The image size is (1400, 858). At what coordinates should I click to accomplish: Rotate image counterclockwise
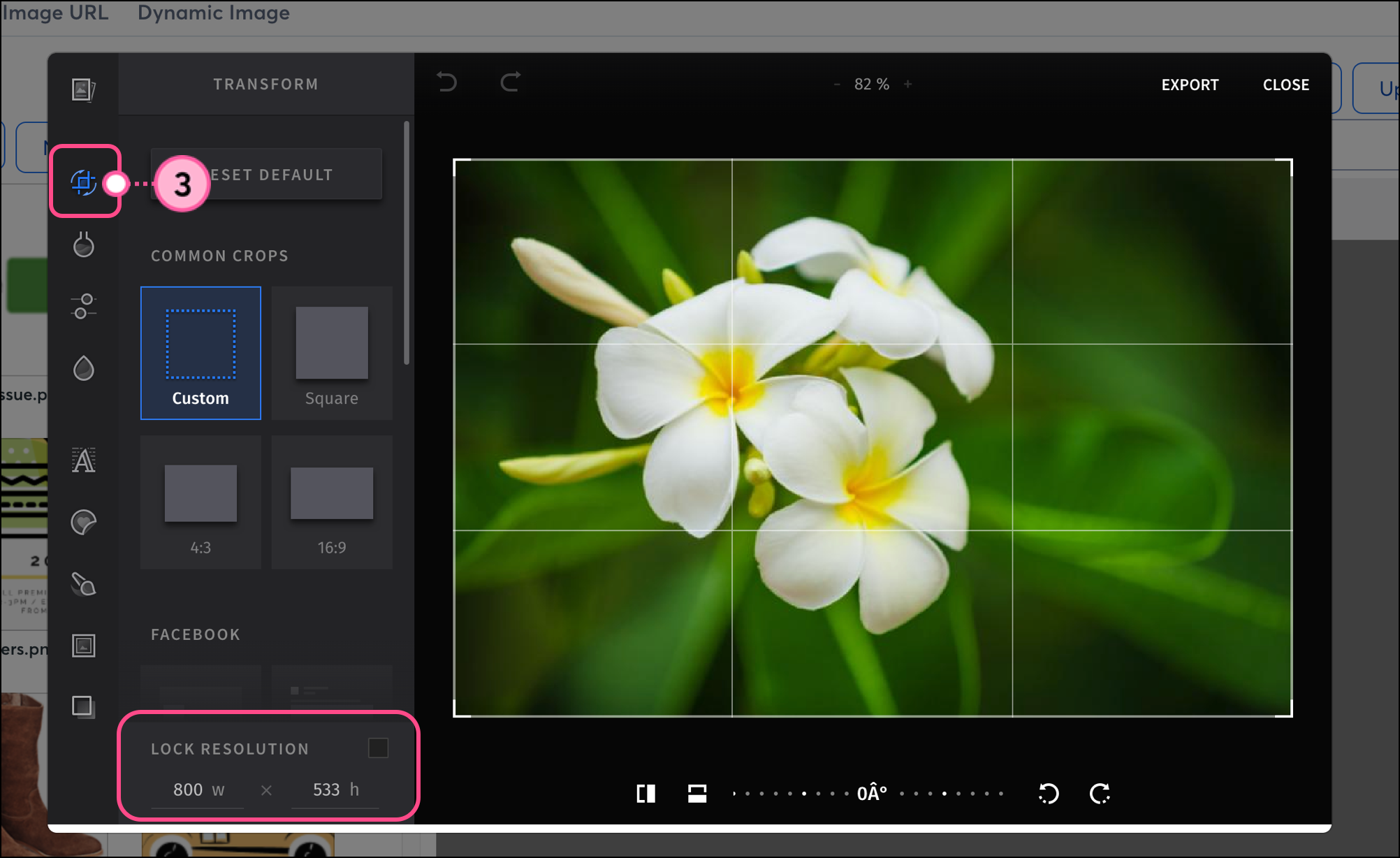pyautogui.click(x=1049, y=794)
